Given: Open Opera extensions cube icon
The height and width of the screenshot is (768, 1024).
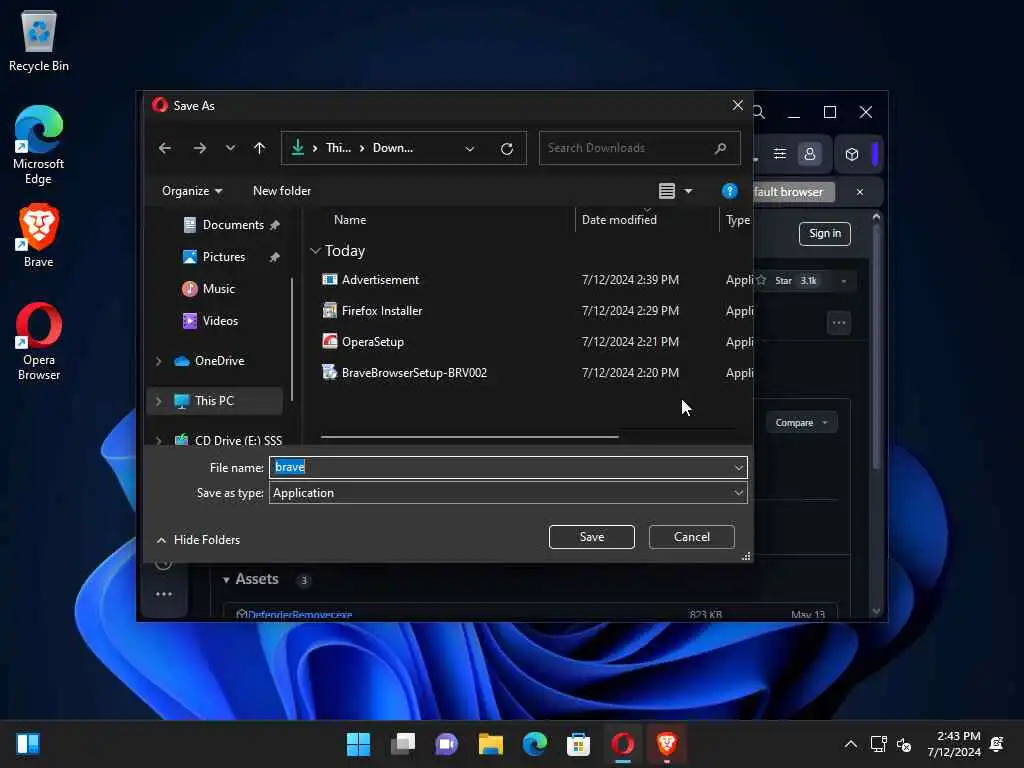Looking at the screenshot, I should pos(852,154).
